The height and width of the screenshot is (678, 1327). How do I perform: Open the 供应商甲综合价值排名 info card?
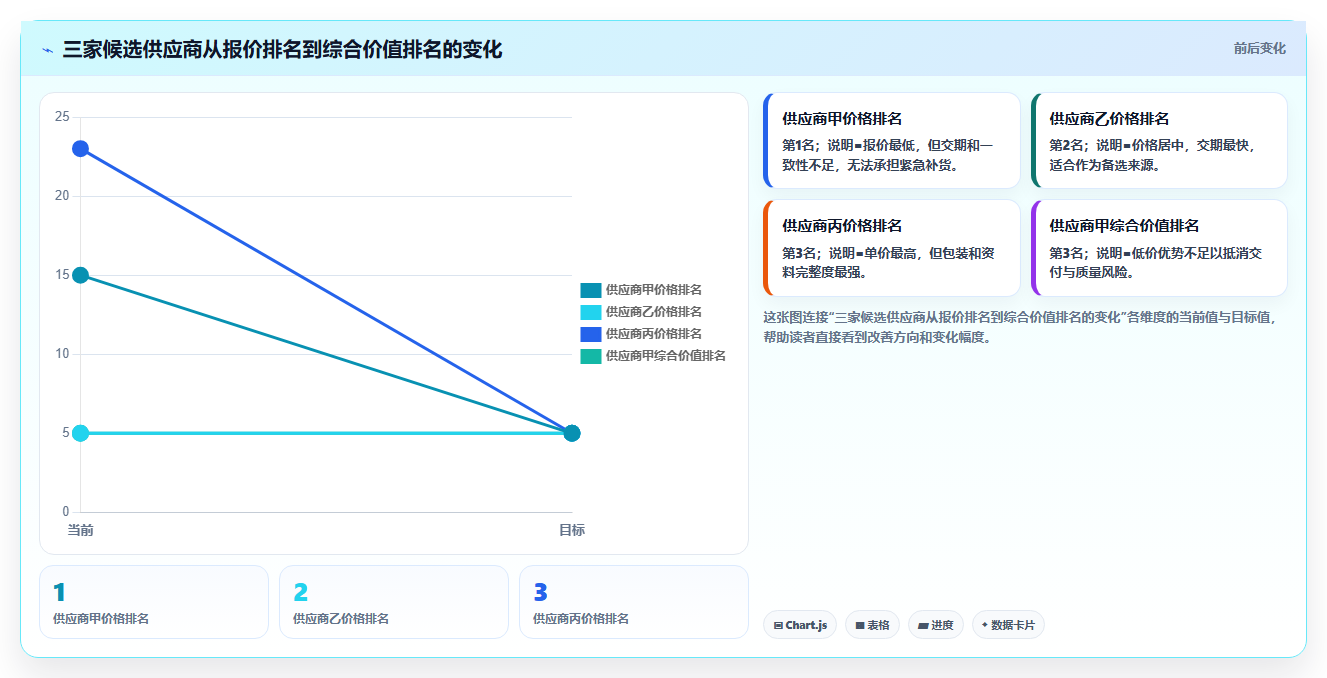(1159, 248)
